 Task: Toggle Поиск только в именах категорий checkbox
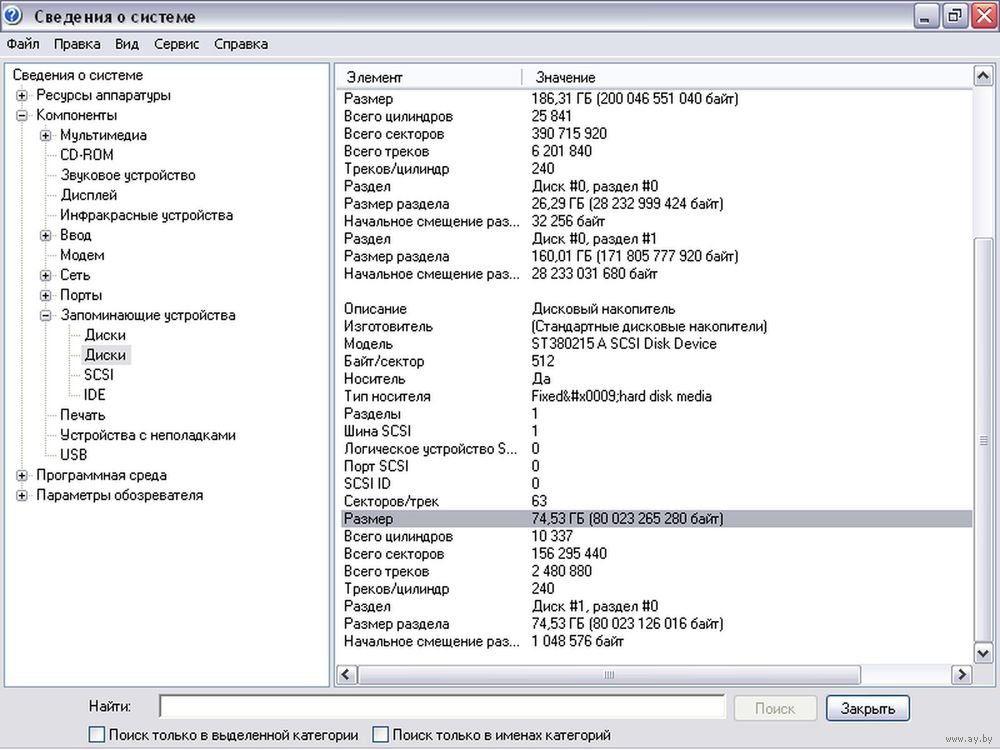380,735
